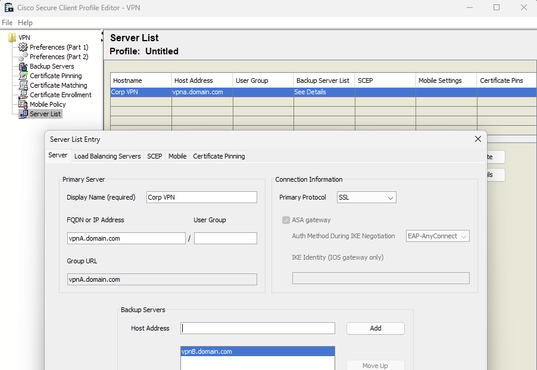Image resolution: width=537 pixels, height=370 pixels.
Task: Click the Certificate Pinning tree icon
Action: point(23,76)
